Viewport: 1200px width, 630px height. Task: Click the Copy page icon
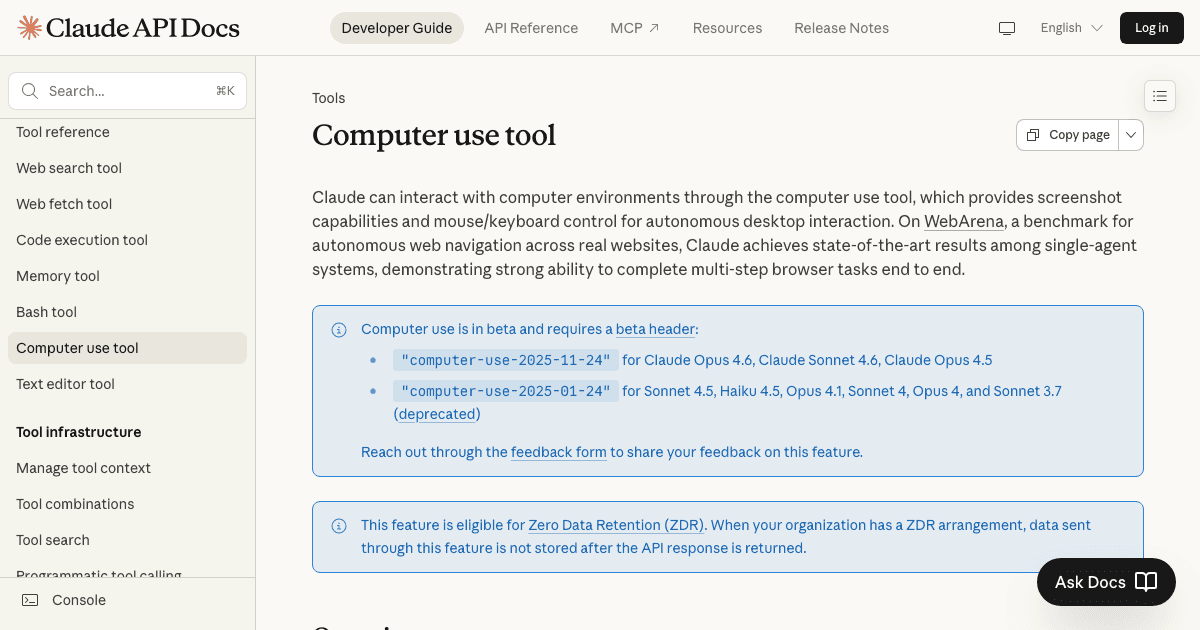(x=1034, y=135)
